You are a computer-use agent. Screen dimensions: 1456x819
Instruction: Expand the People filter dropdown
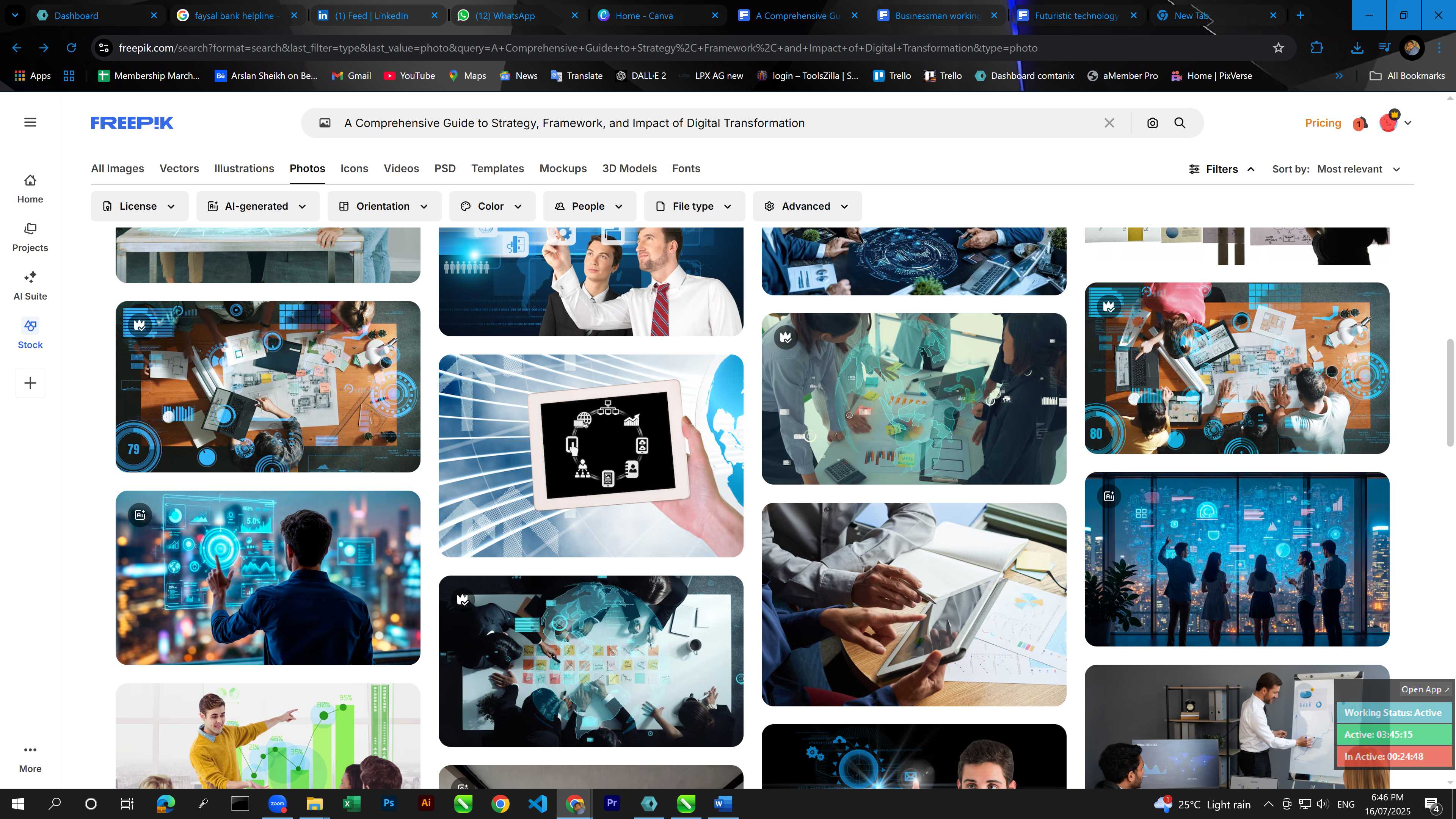tap(590, 206)
